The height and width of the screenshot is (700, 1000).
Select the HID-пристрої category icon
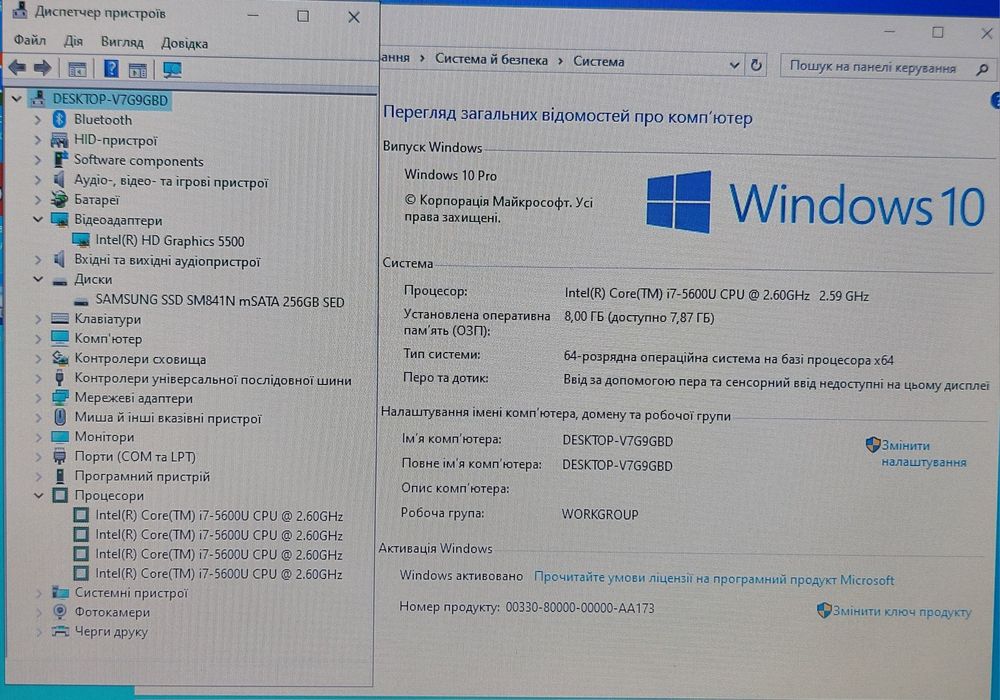click(59, 140)
